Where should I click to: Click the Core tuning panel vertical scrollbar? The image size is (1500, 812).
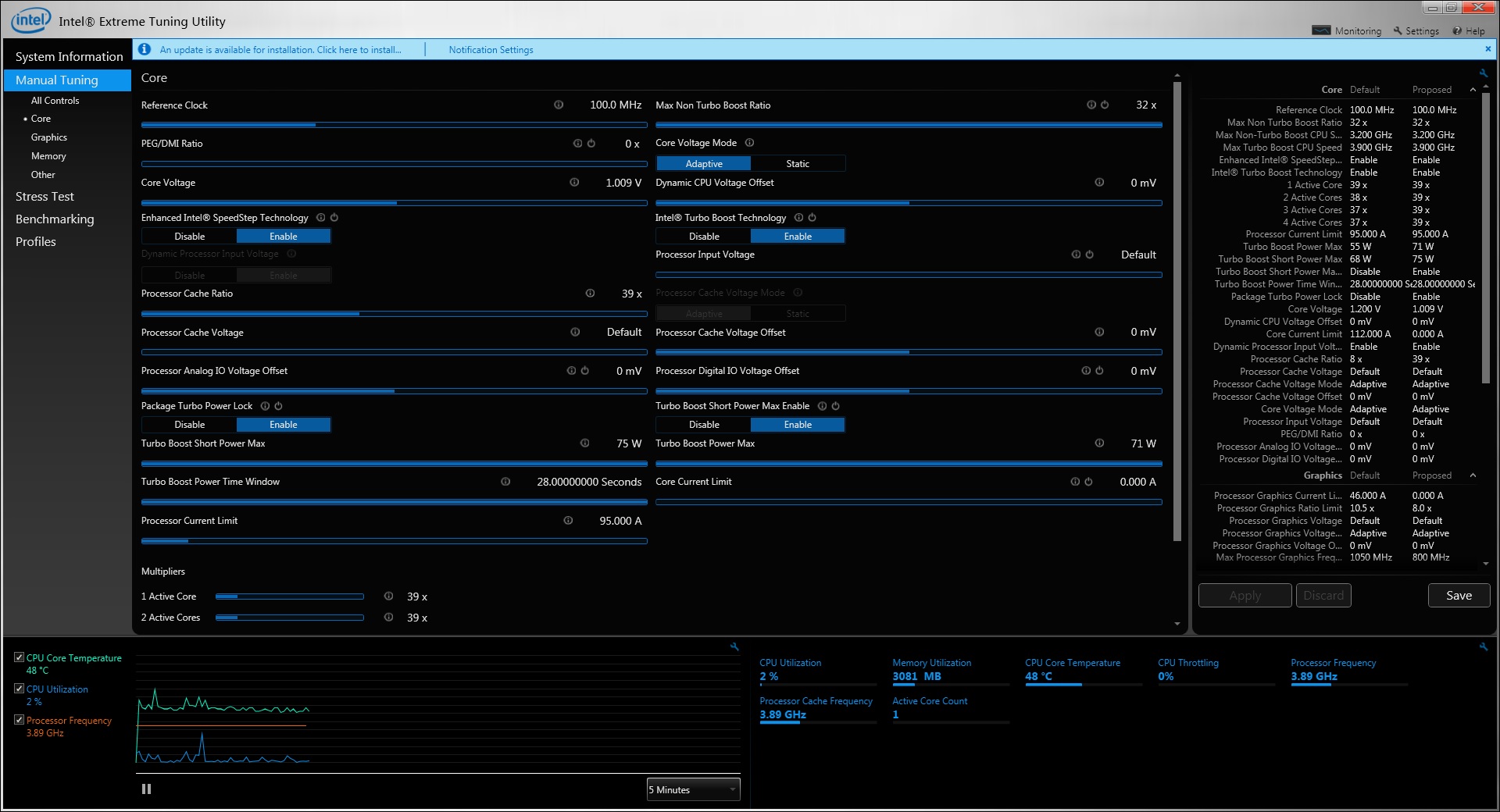(1177, 310)
